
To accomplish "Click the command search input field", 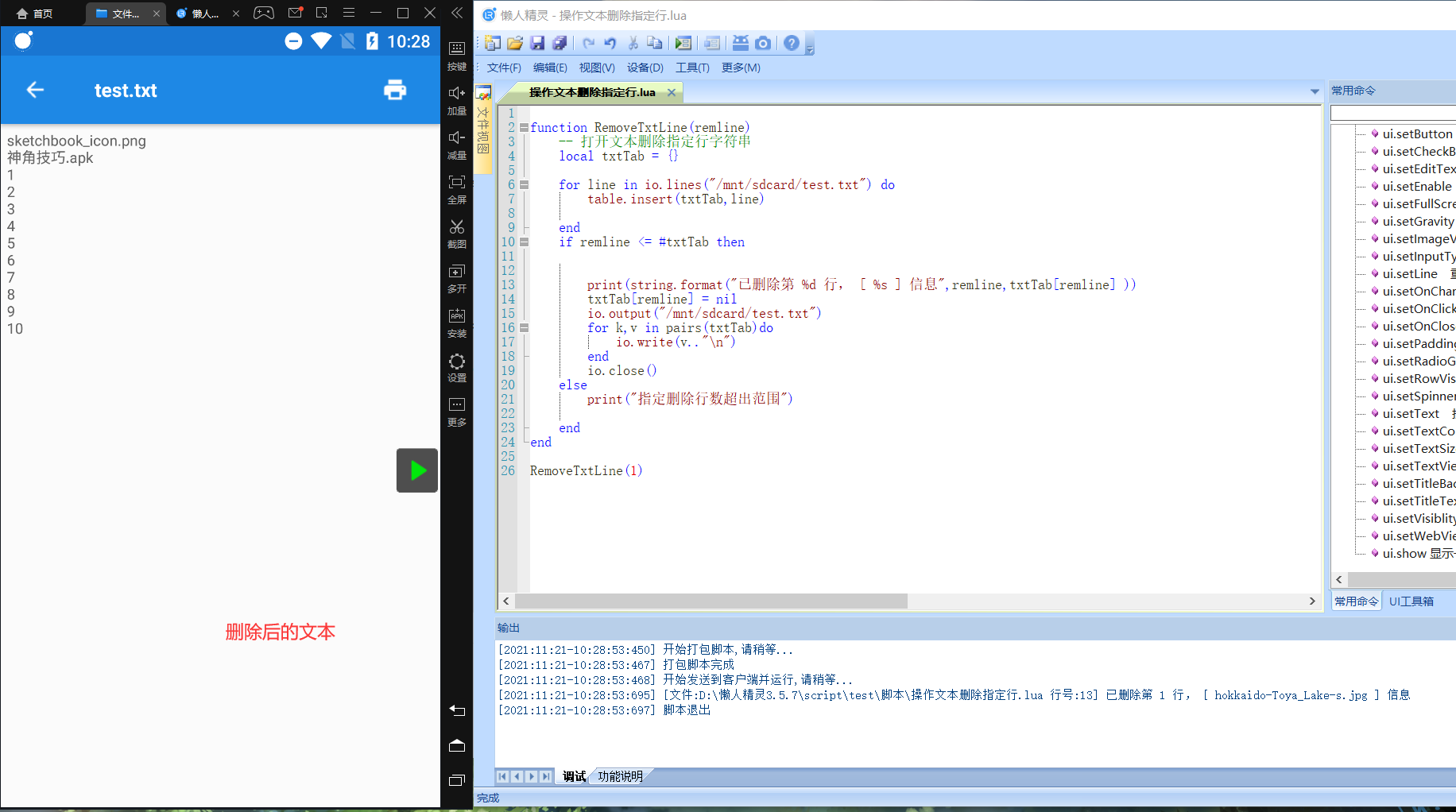I will point(1393,113).
